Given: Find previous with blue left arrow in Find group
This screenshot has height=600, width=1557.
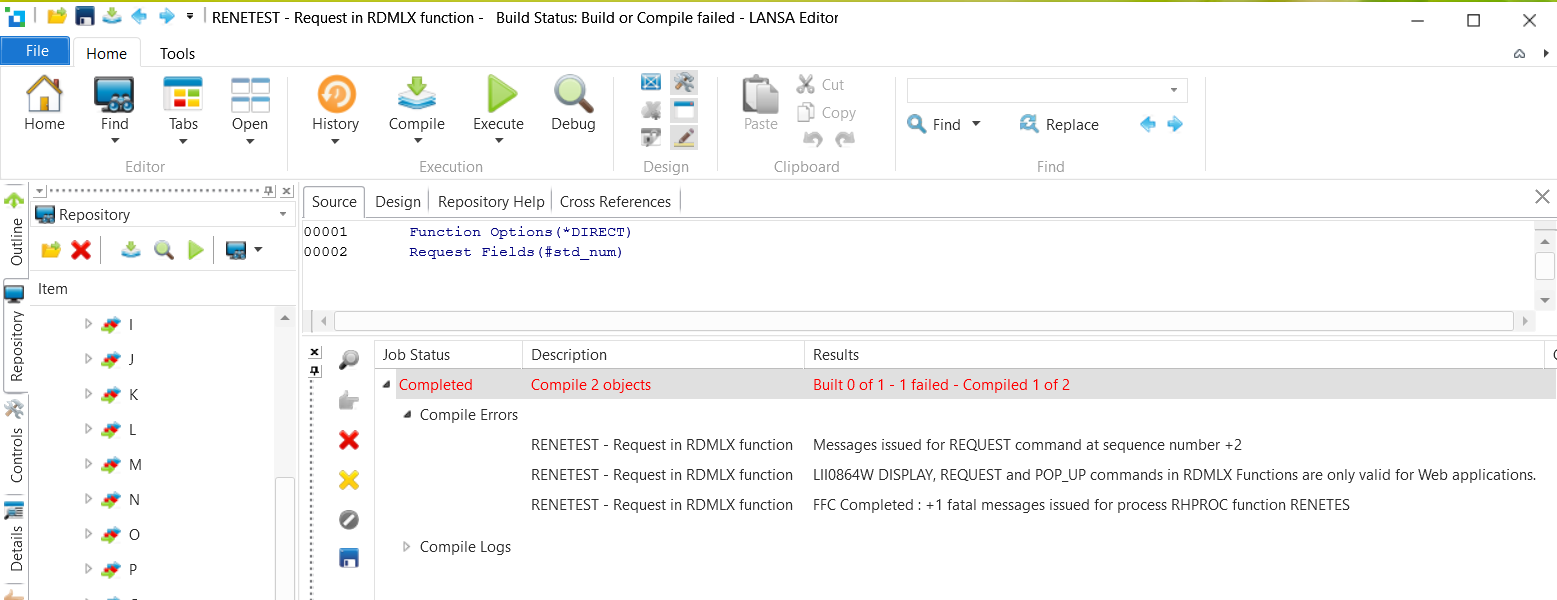Looking at the screenshot, I should 1148,124.
